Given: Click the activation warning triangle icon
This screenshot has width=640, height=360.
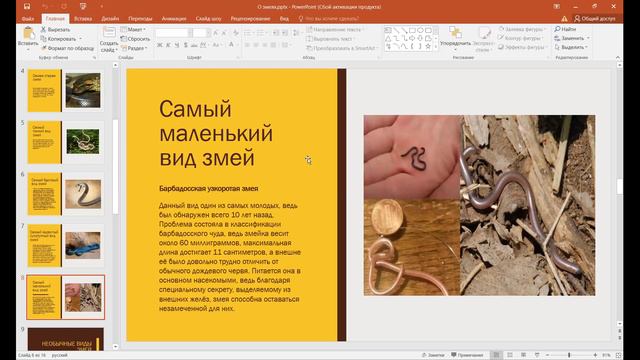Looking at the screenshot, I should coord(564,18).
